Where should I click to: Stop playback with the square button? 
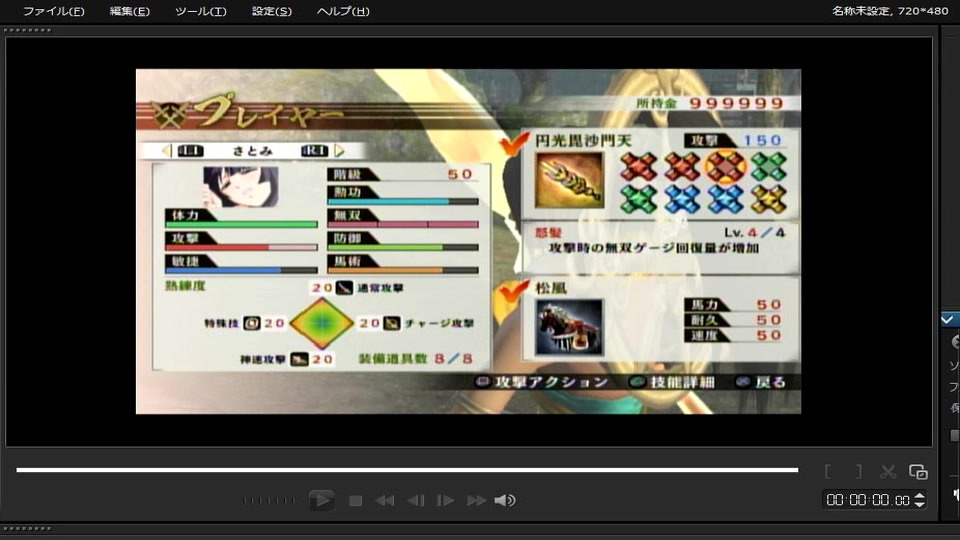[x=355, y=501]
